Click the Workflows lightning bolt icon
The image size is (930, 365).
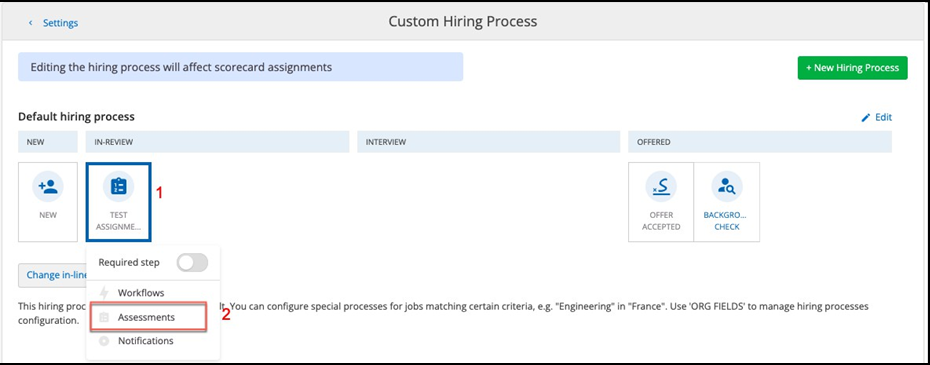tap(104, 293)
